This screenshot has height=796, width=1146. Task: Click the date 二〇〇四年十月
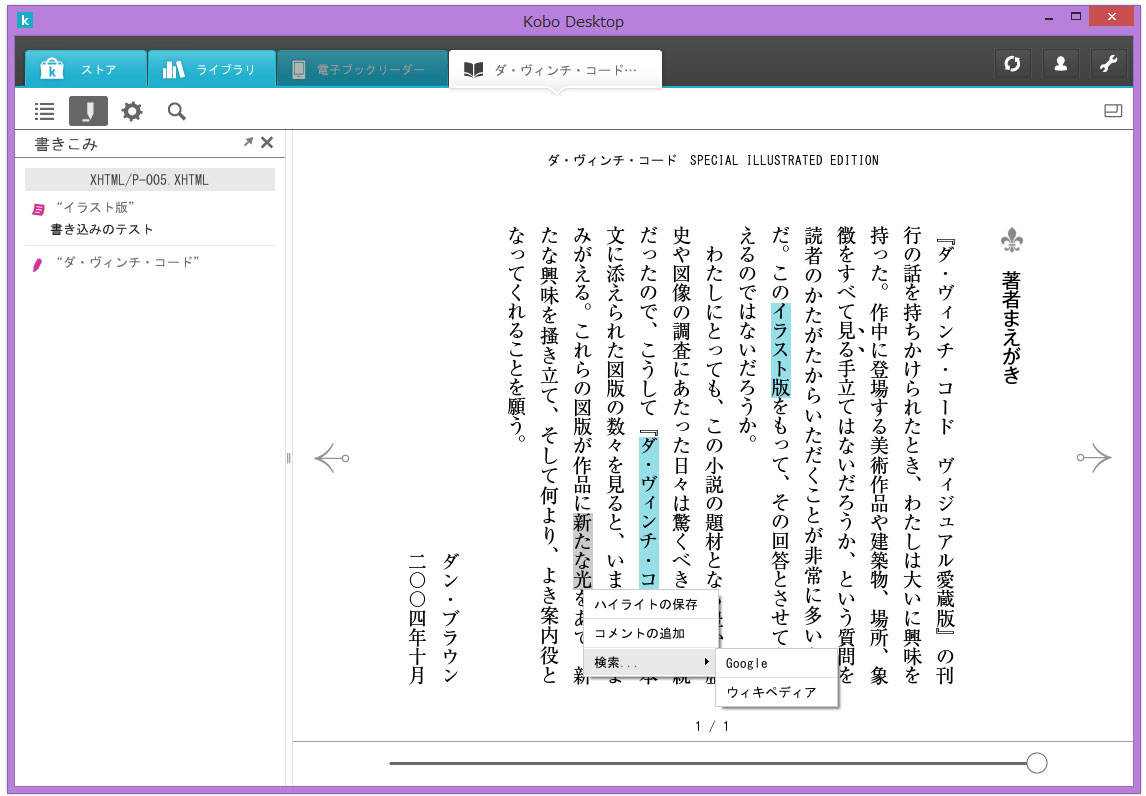coord(417,618)
